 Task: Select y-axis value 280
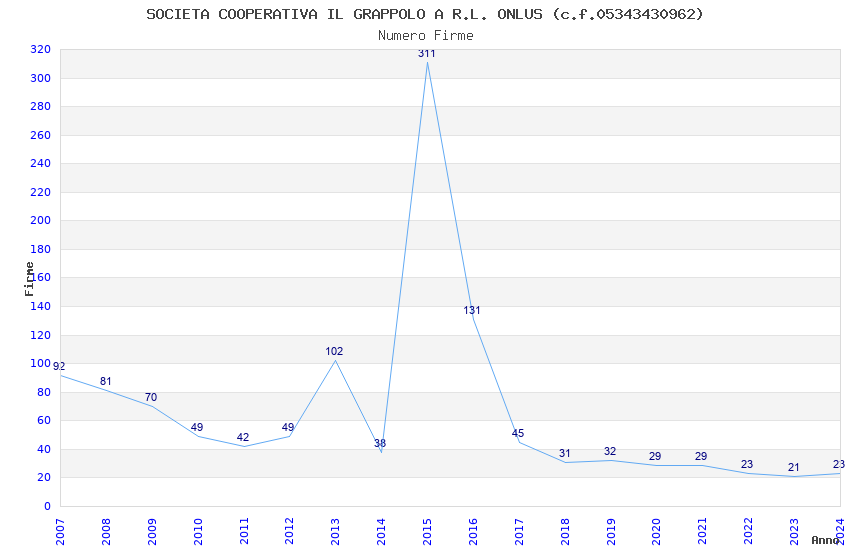pos(41,106)
